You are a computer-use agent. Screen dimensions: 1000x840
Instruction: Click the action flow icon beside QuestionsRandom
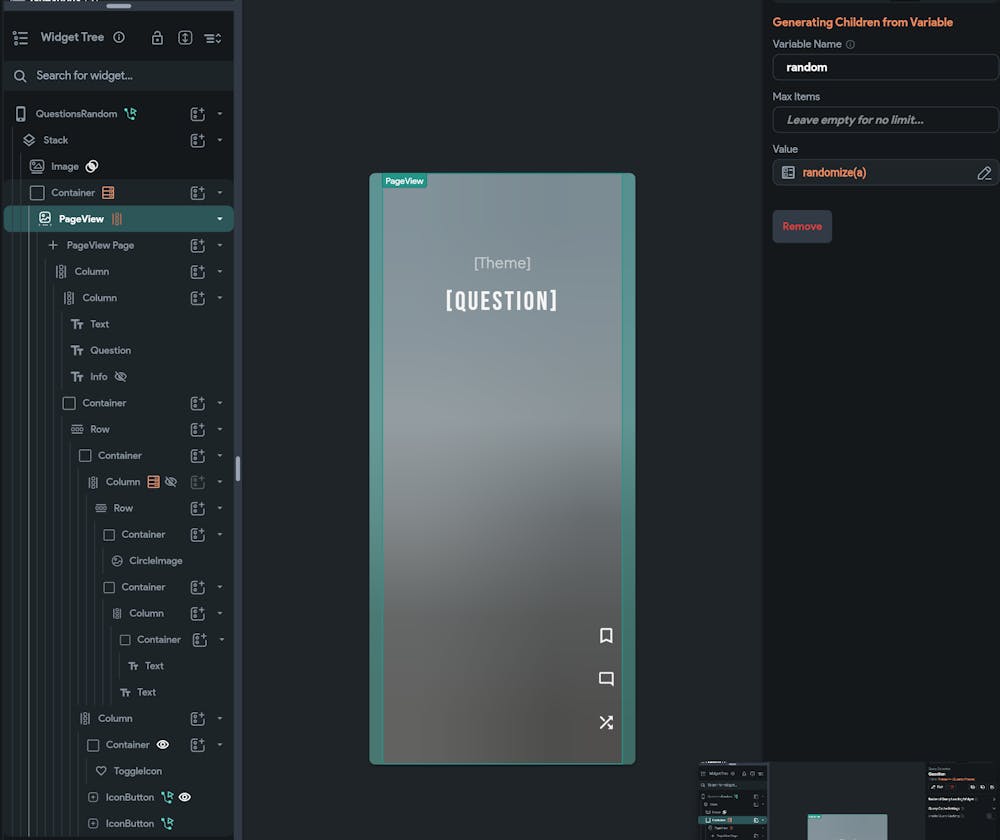130,114
